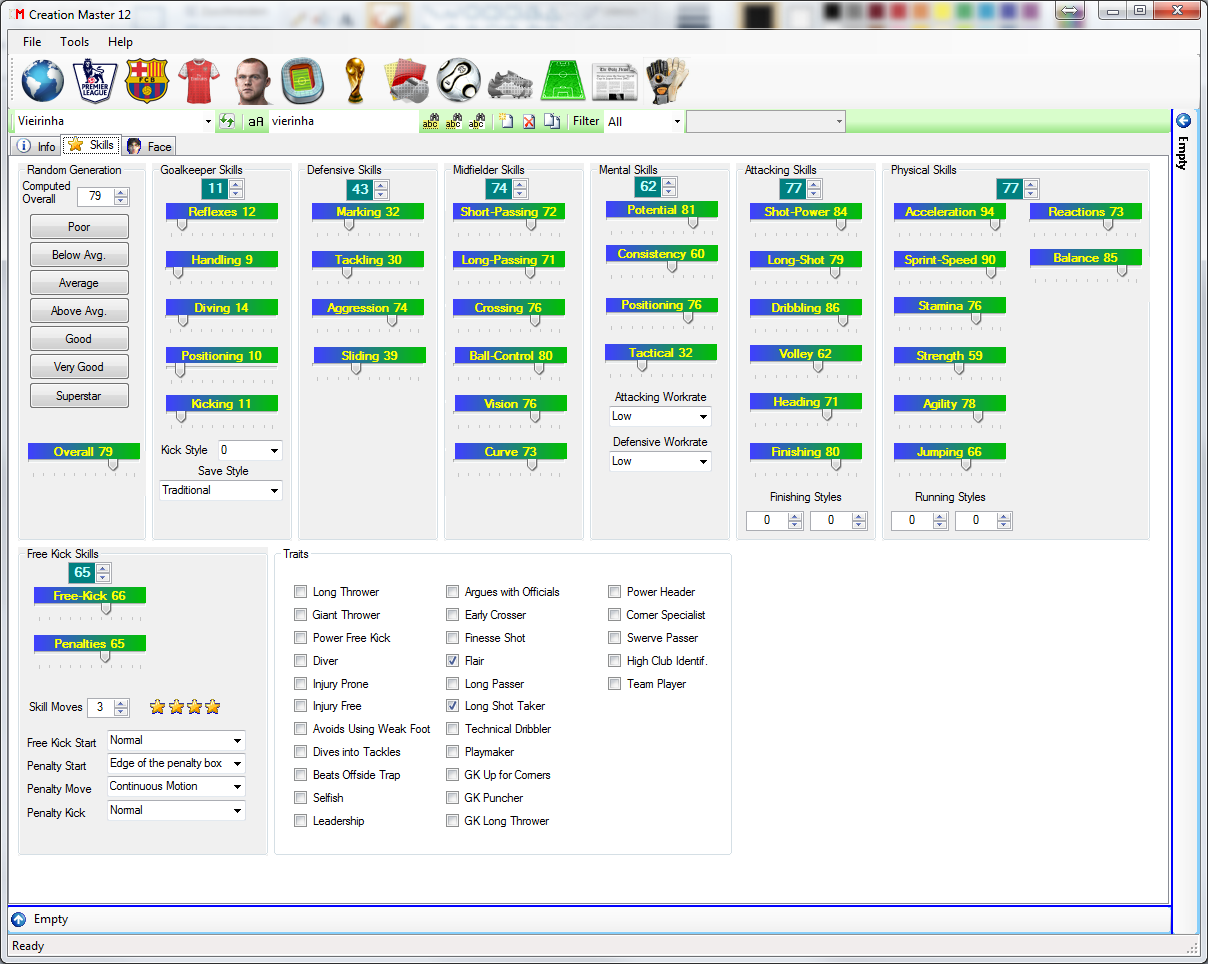The width and height of the screenshot is (1208, 964).
Task: Click the globe country icon in toolbar
Action: click(43, 81)
